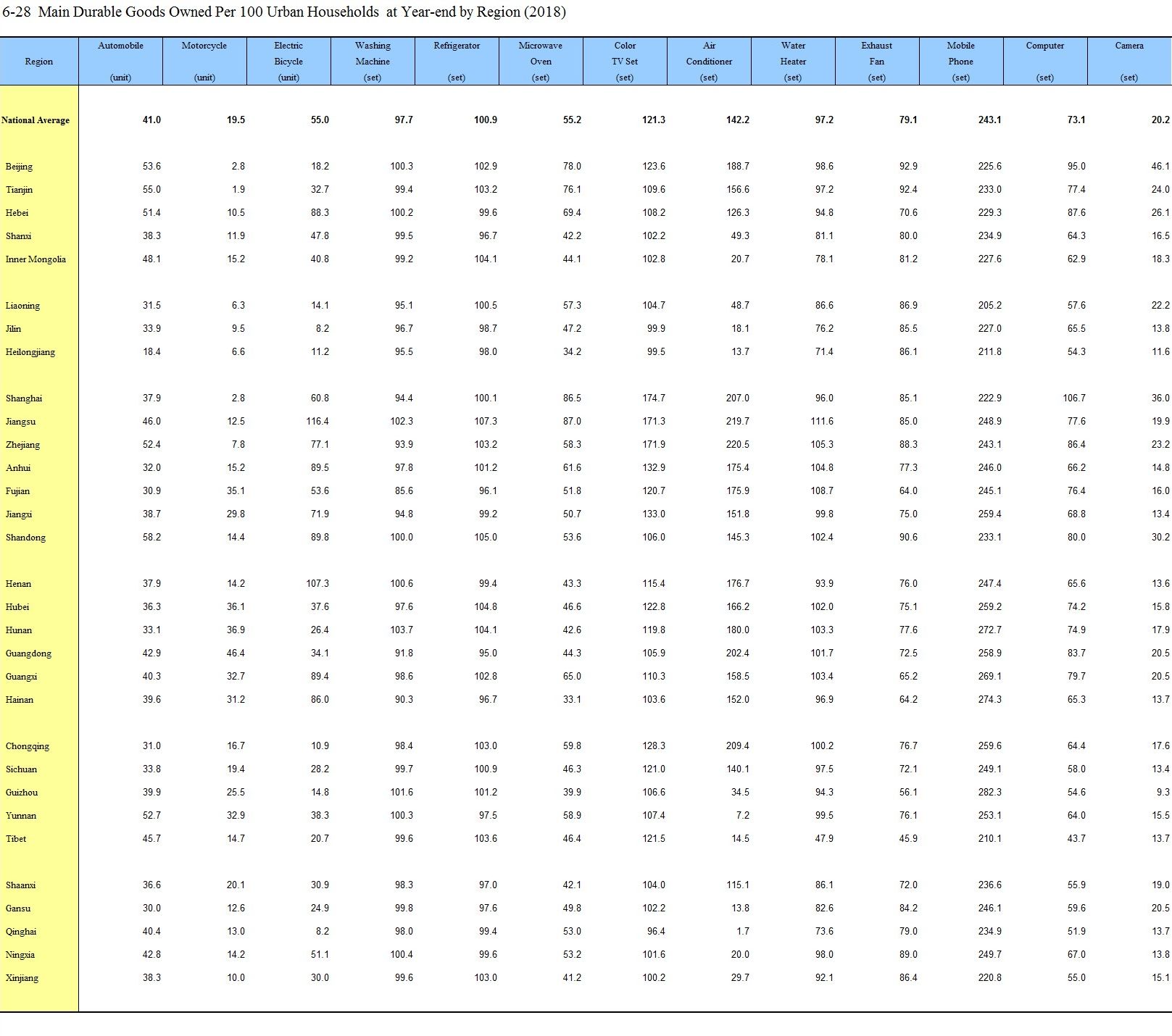
Task: Click the Tianjin row label
Action: [x=19, y=190]
